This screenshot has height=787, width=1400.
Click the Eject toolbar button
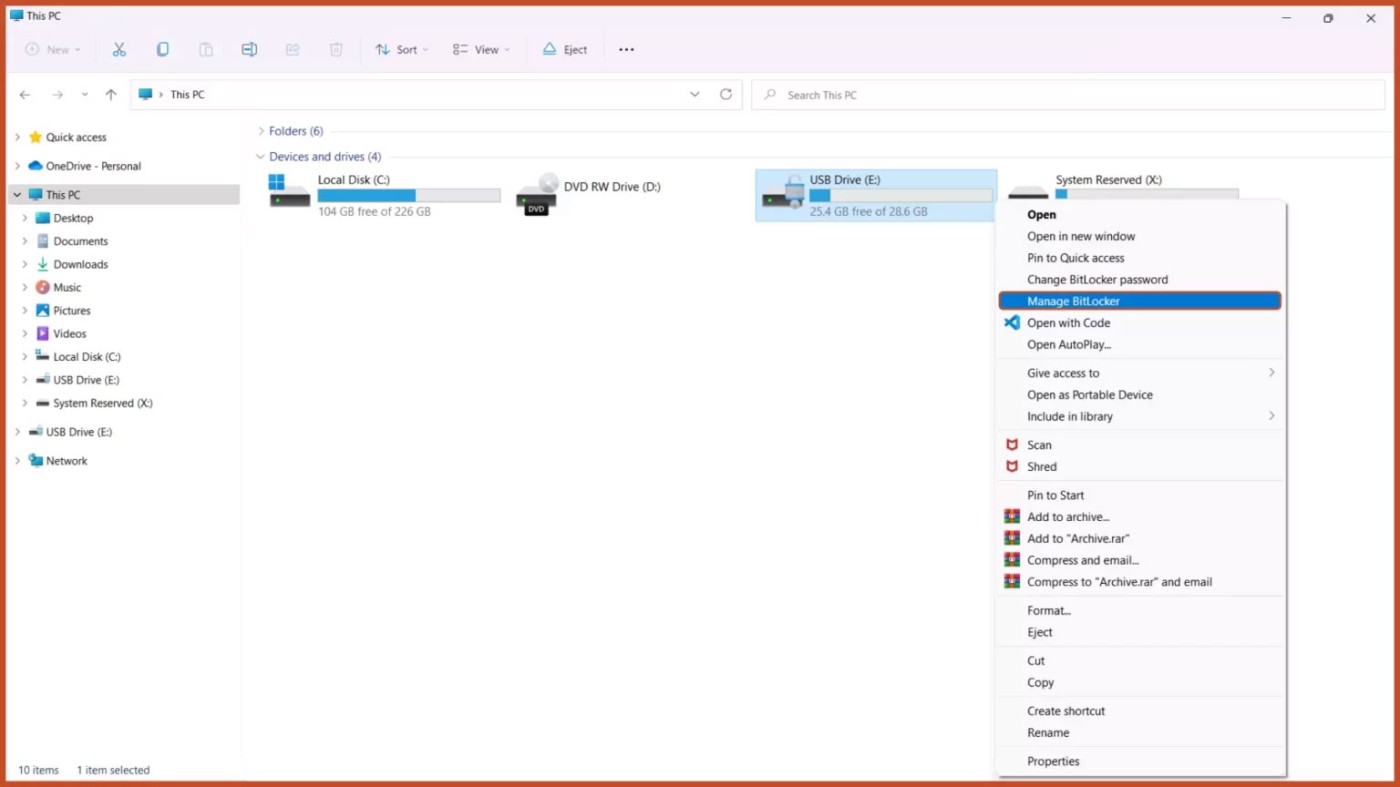[x=565, y=49]
